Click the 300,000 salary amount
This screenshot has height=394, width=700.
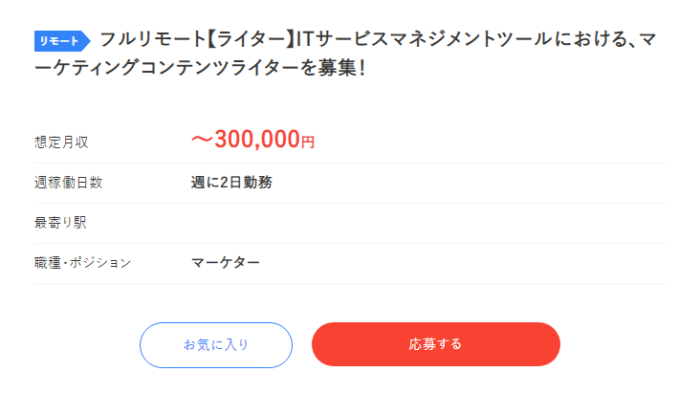tap(257, 139)
